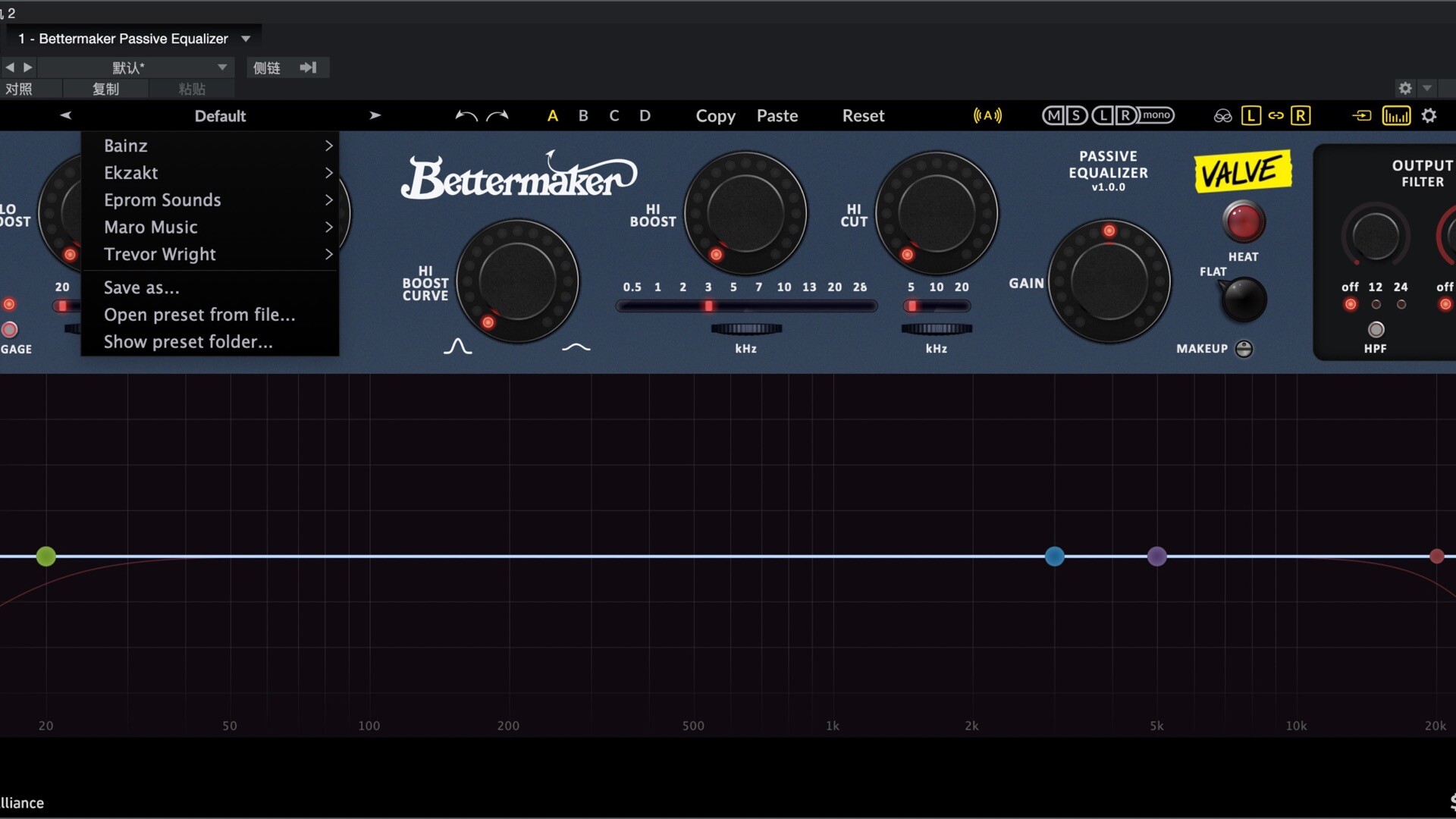Image resolution: width=1456 pixels, height=819 pixels.
Task: Click the Reset button
Action: tap(863, 116)
